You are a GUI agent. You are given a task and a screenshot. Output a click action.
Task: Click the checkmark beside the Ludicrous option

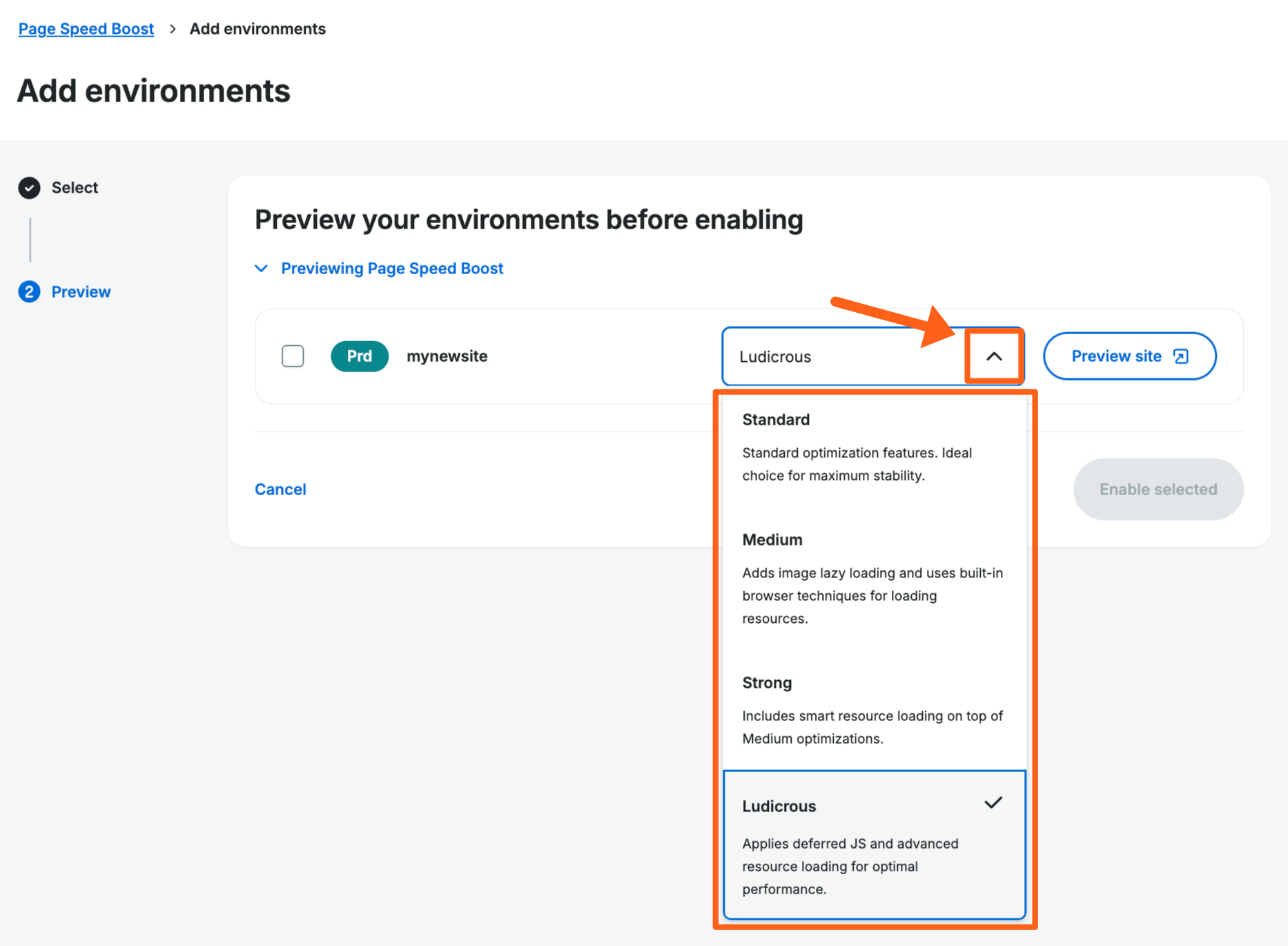point(994,802)
